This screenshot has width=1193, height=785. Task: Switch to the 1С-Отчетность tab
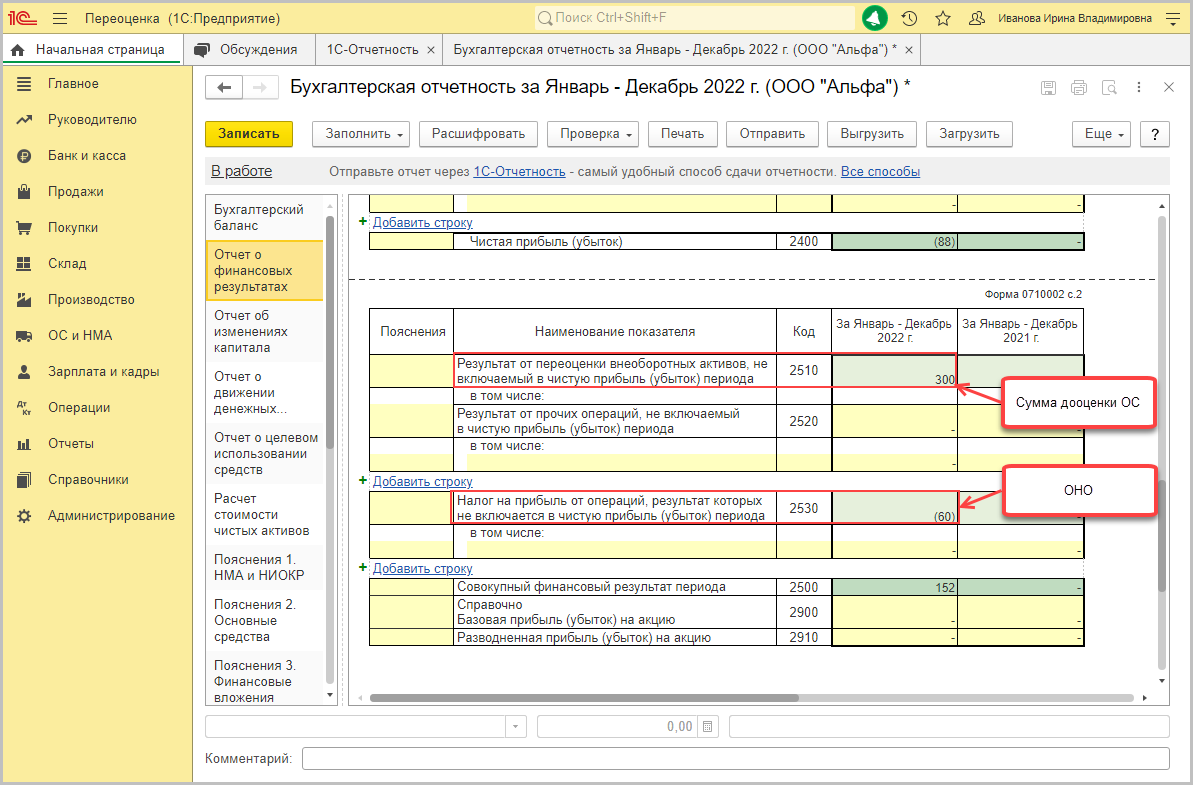click(x=372, y=49)
